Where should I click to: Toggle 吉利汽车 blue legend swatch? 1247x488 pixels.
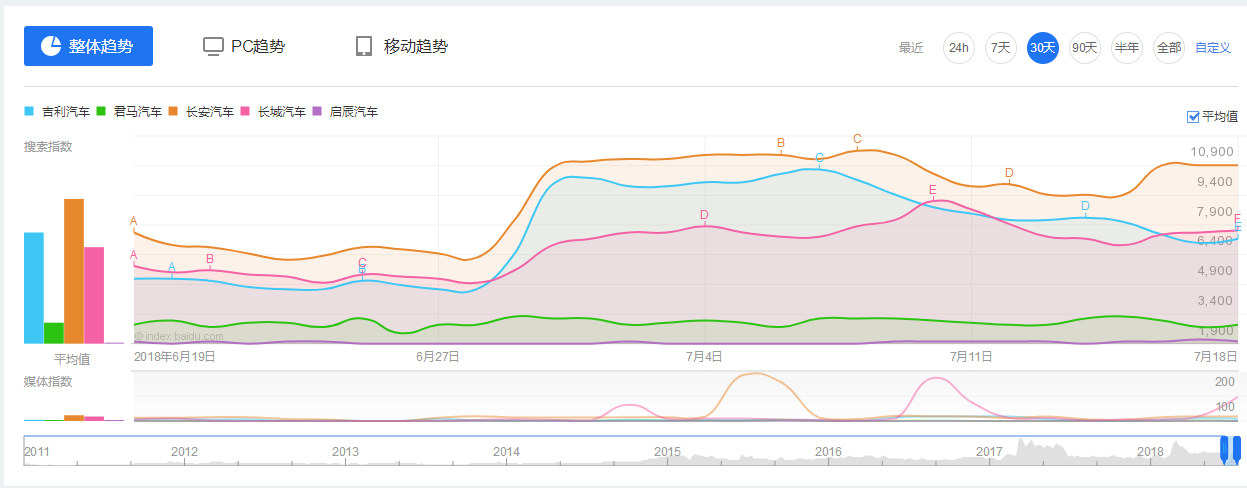pos(30,112)
